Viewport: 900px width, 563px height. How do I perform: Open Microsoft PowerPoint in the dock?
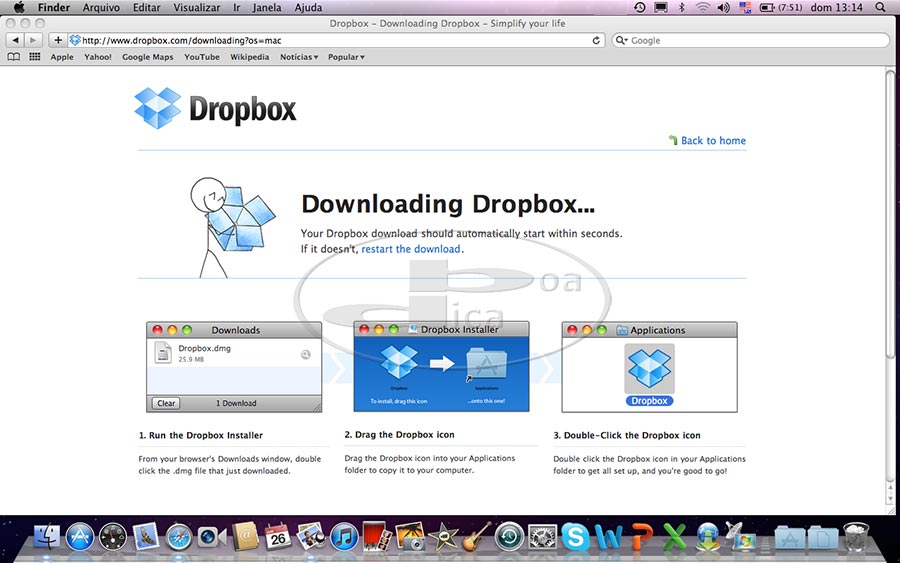pos(642,537)
